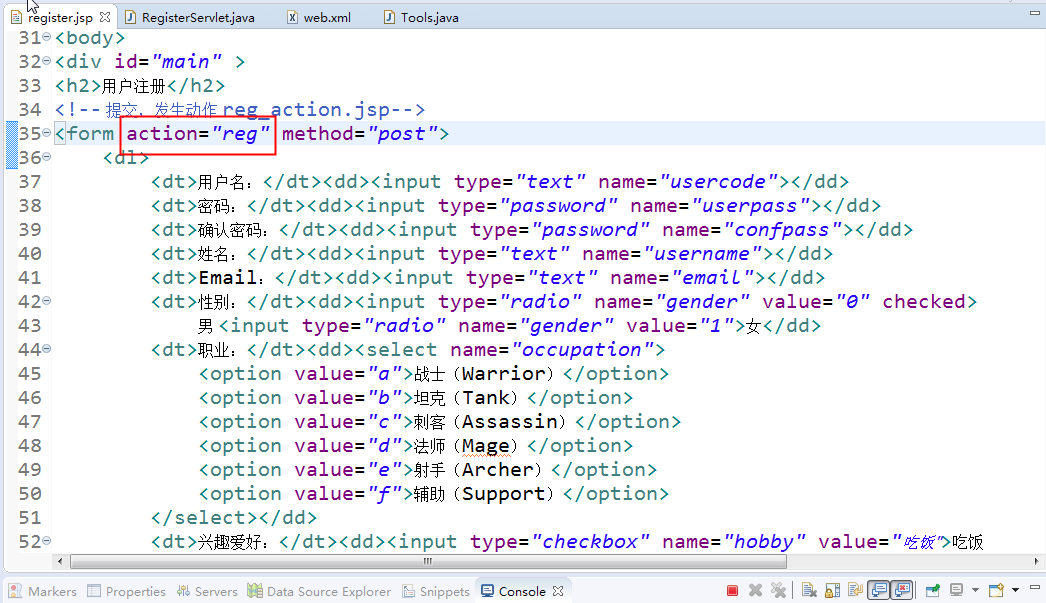
Task: Remove all terminated launches (double X)
Action: pos(778,590)
